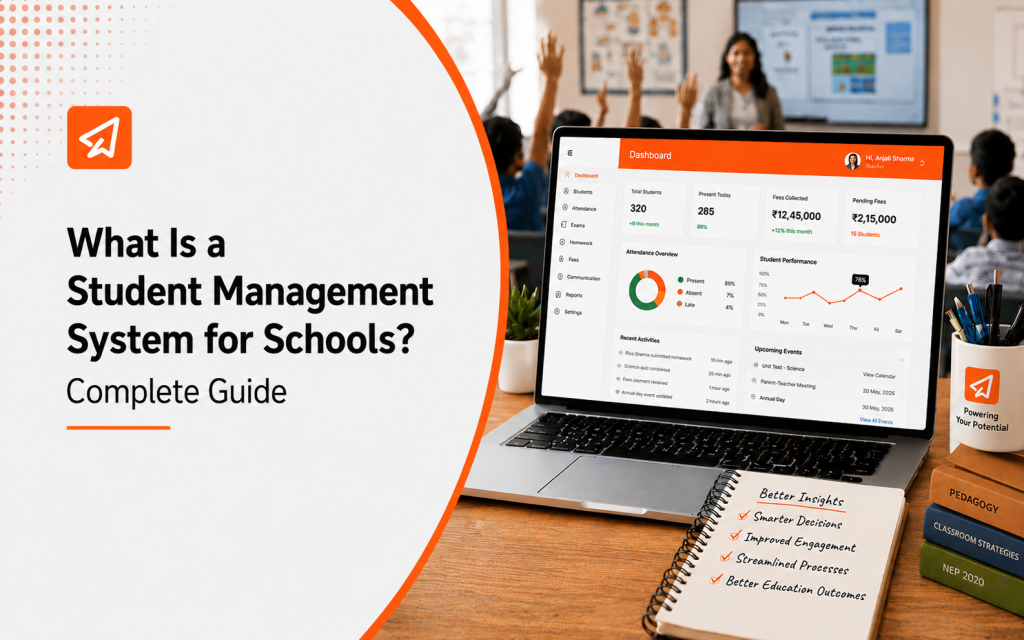Click the 'Attendance Overview' heading
The width and height of the screenshot is (1024, 640).
(652, 253)
